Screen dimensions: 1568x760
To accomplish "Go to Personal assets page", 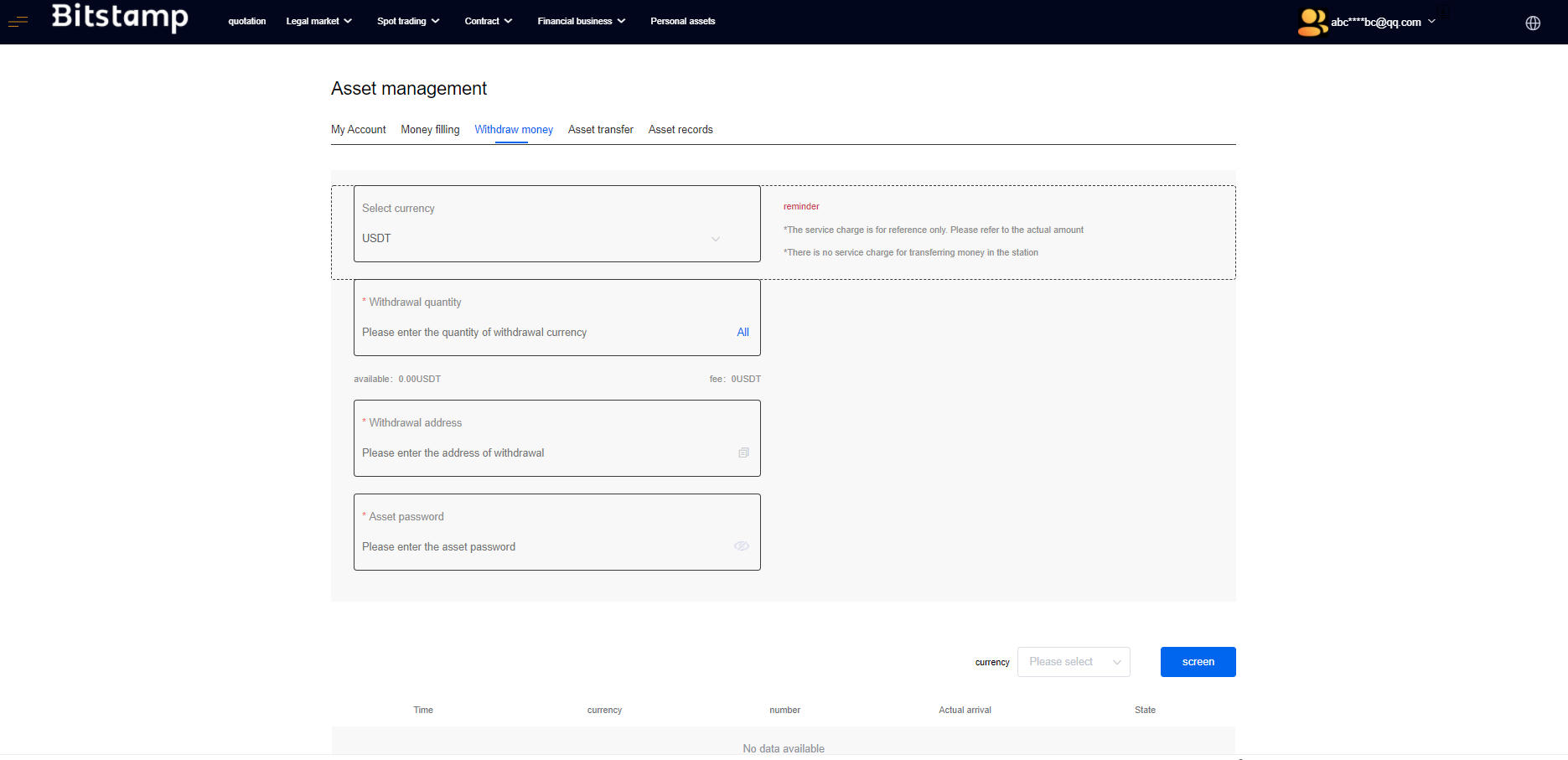I will pos(682,21).
